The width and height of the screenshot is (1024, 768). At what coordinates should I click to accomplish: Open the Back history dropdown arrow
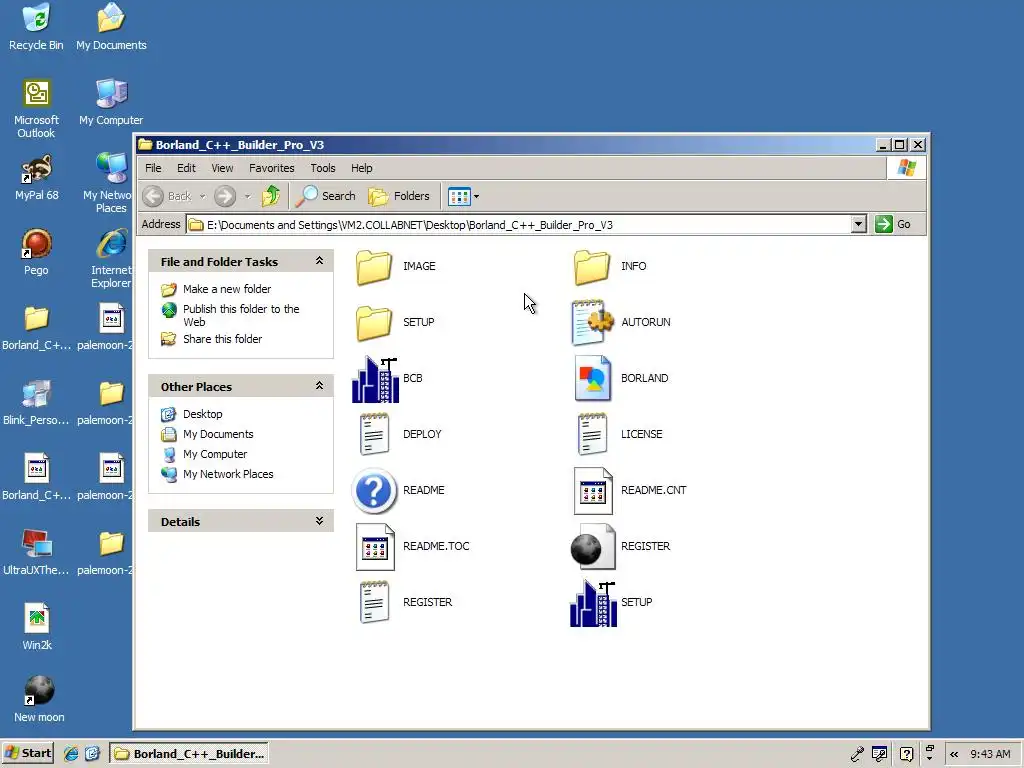pyautogui.click(x=202, y=196)
